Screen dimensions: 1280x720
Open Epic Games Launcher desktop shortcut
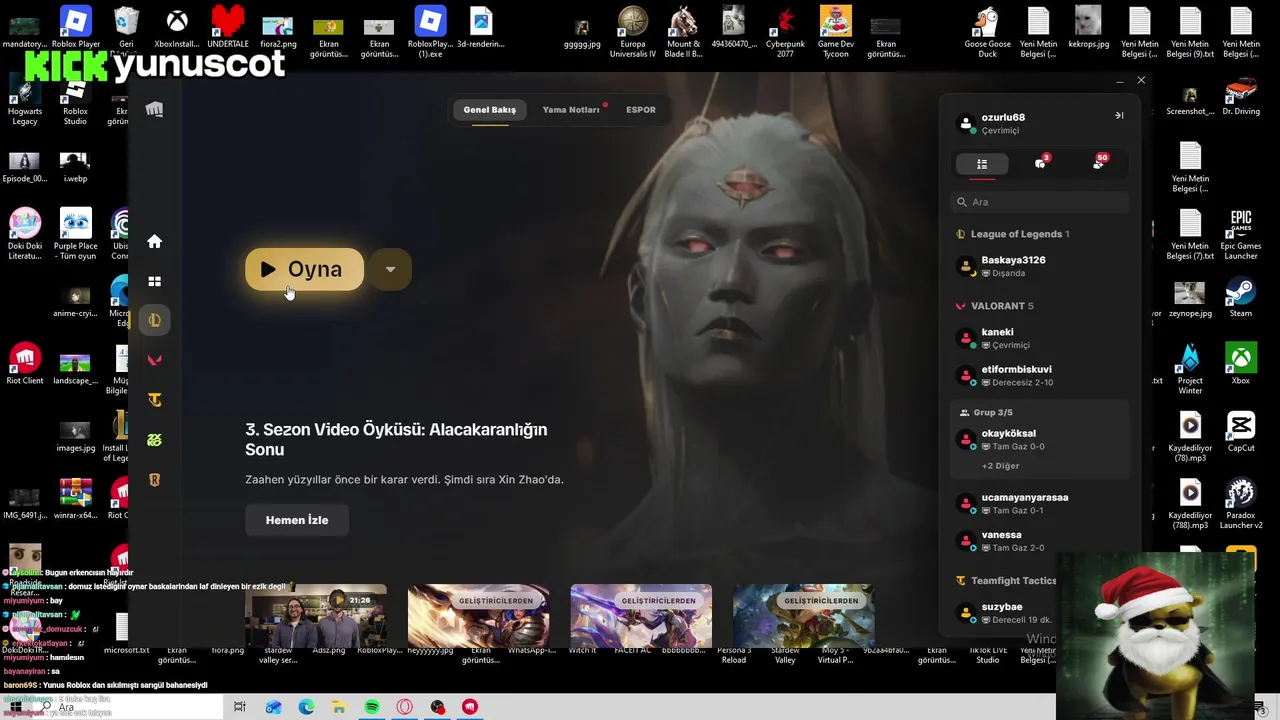tap(1241, 235)
